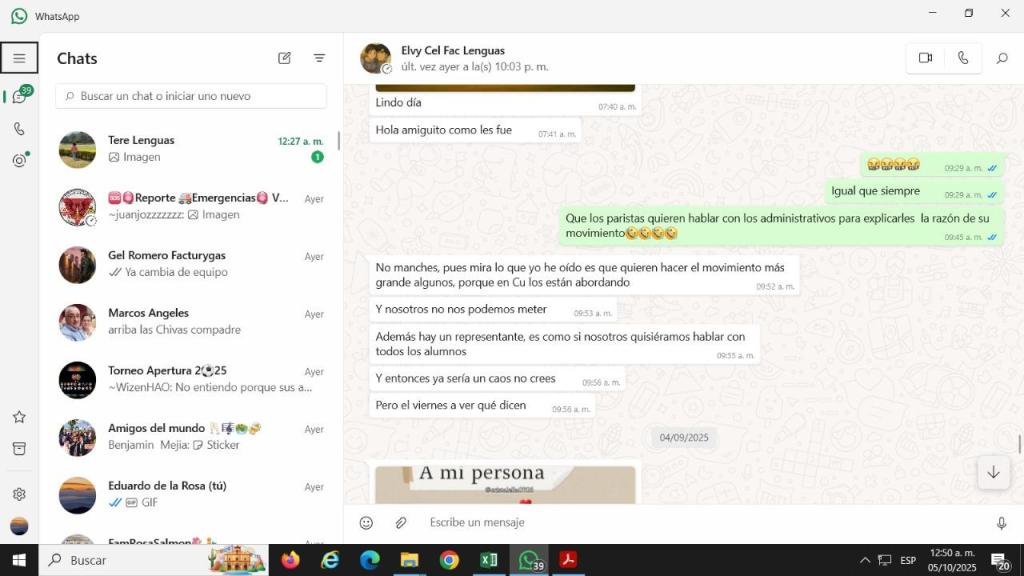Open the chat filter options
Screen dimensions: 1024x576
click(319, 58)
